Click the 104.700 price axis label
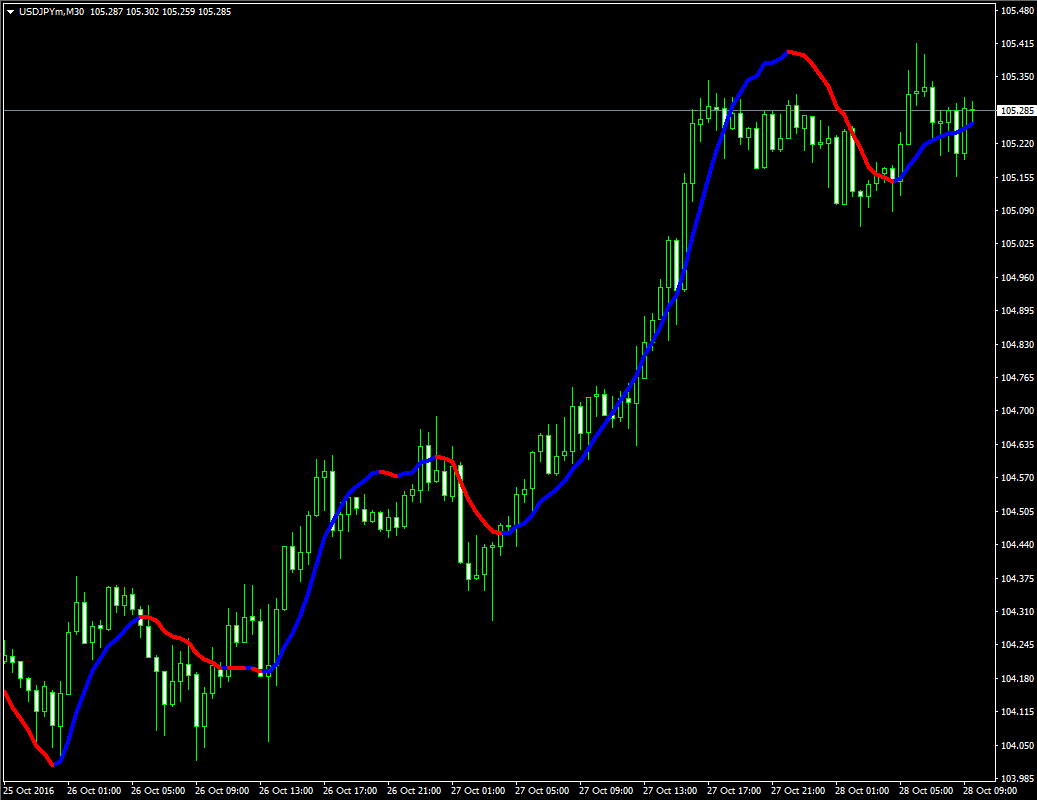 (x=1017, y=411)
